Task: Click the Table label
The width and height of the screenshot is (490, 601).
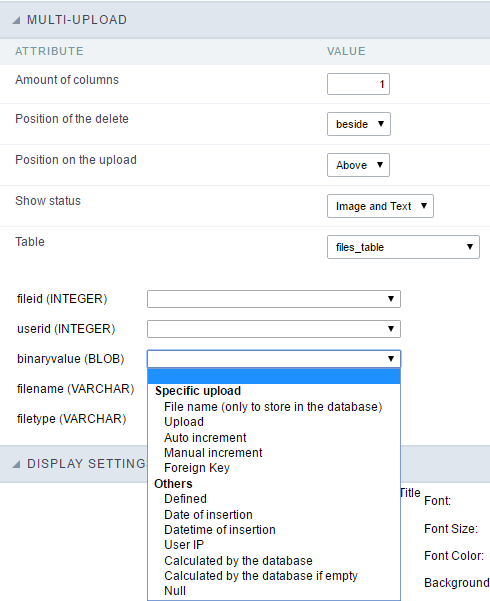Action: click(30, 242)
